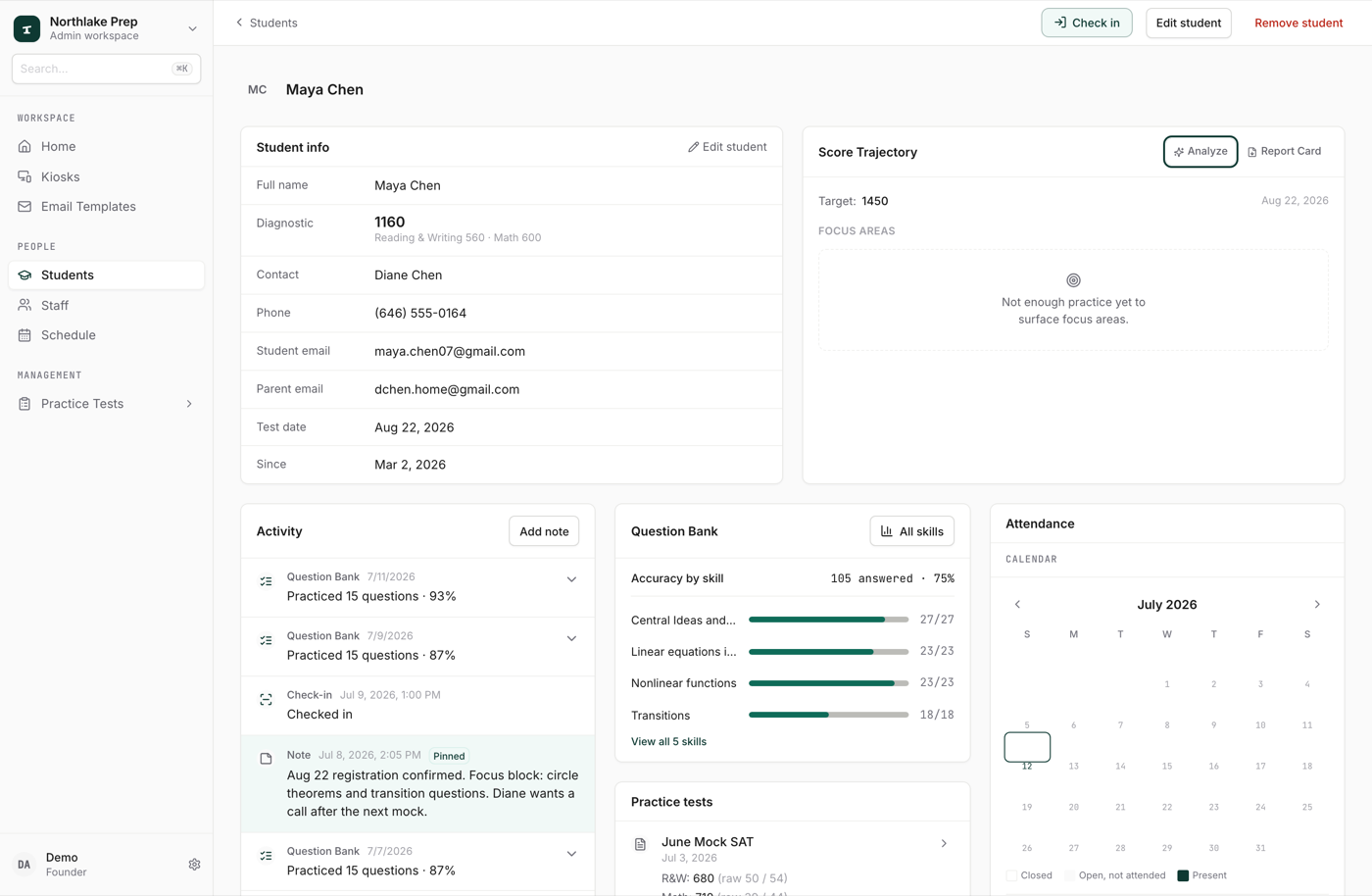Click the Pinned badge on note
The image size is (1372, 896).
pos(449,756)
